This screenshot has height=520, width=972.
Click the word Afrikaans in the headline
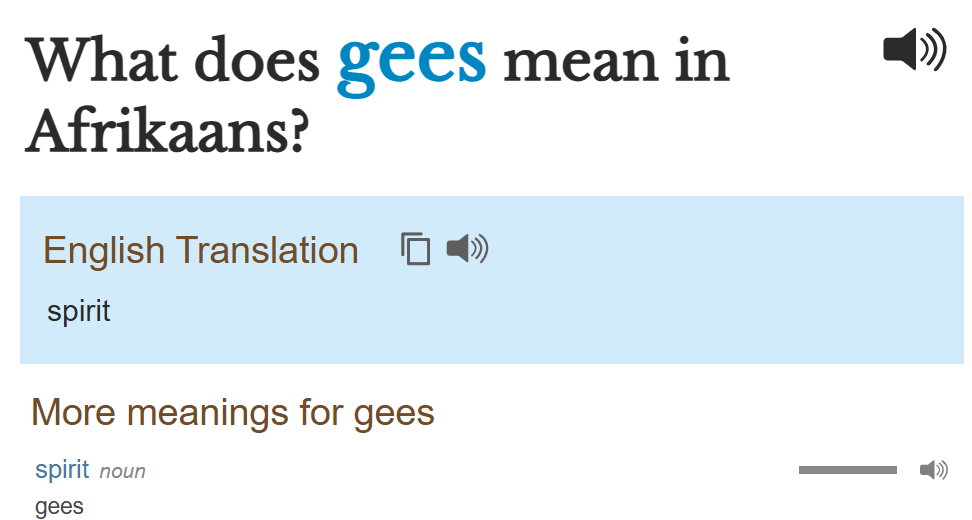[166, 132]
